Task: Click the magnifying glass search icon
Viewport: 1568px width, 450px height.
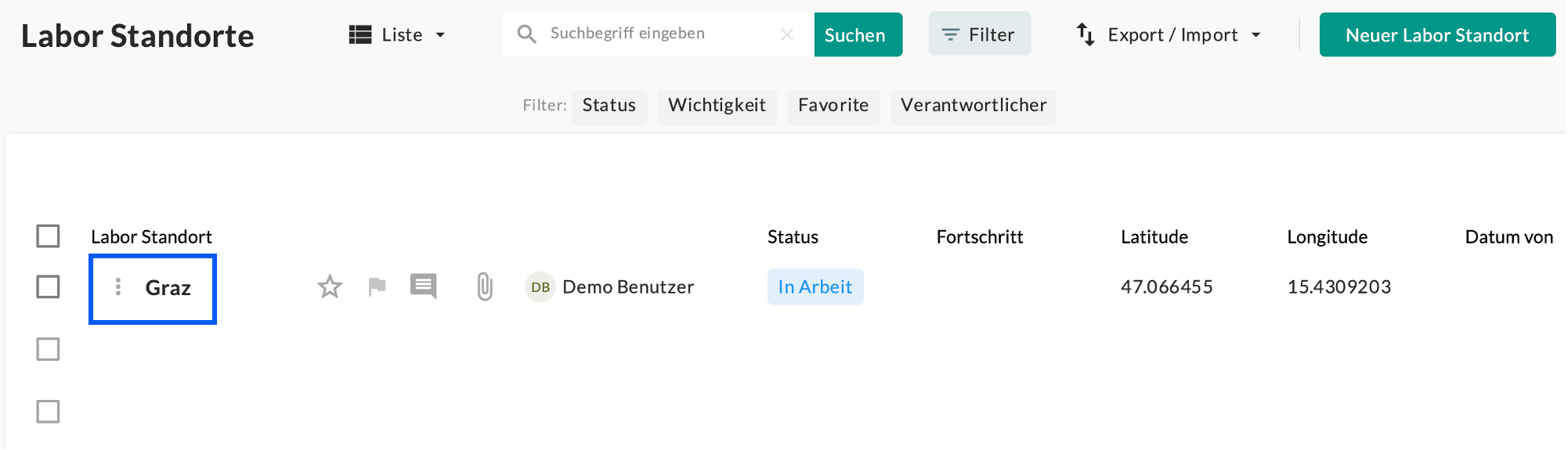Action: pyautogui.click(x=527, y=34)
